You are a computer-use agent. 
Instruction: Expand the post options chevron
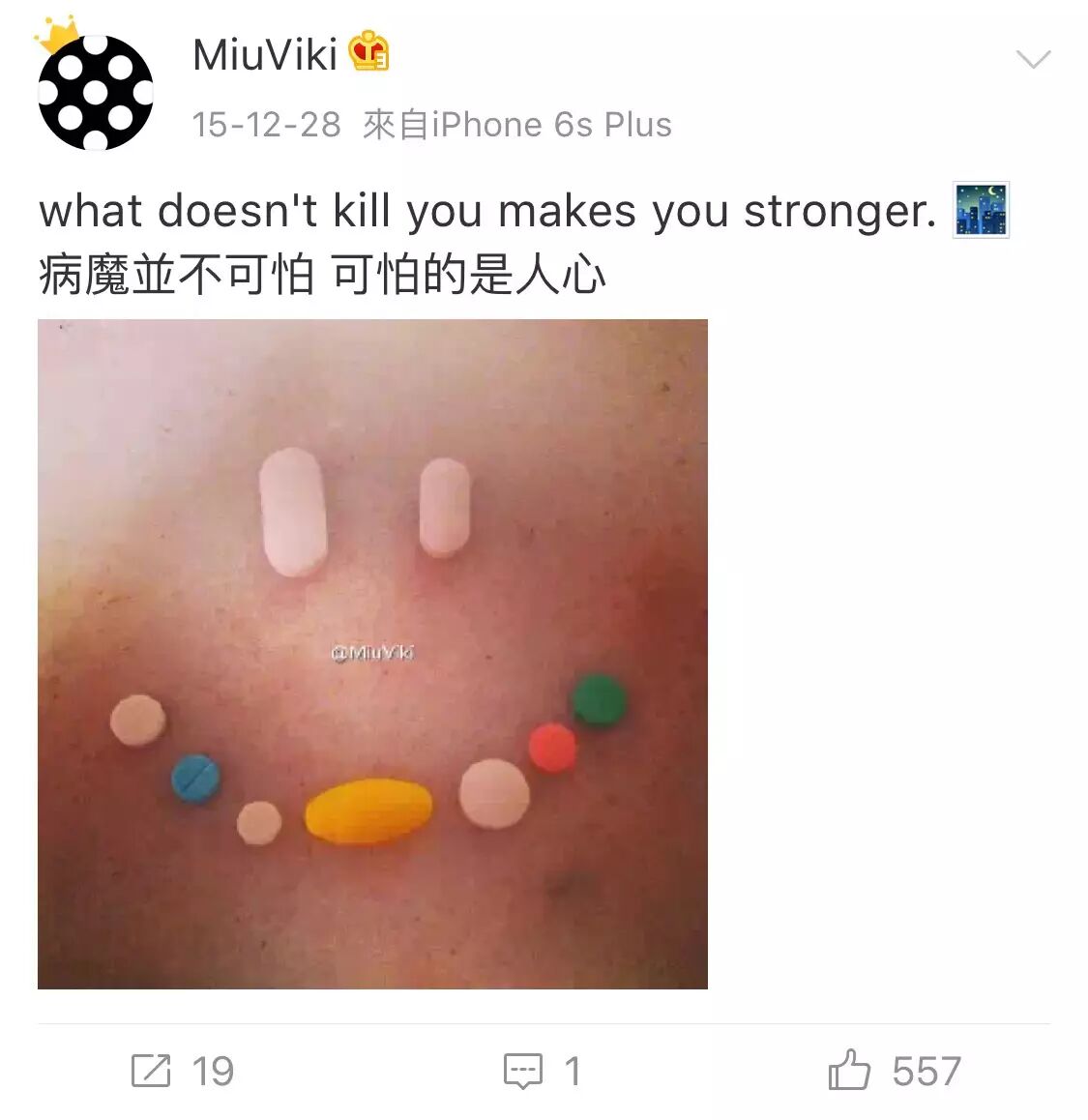1033,59
